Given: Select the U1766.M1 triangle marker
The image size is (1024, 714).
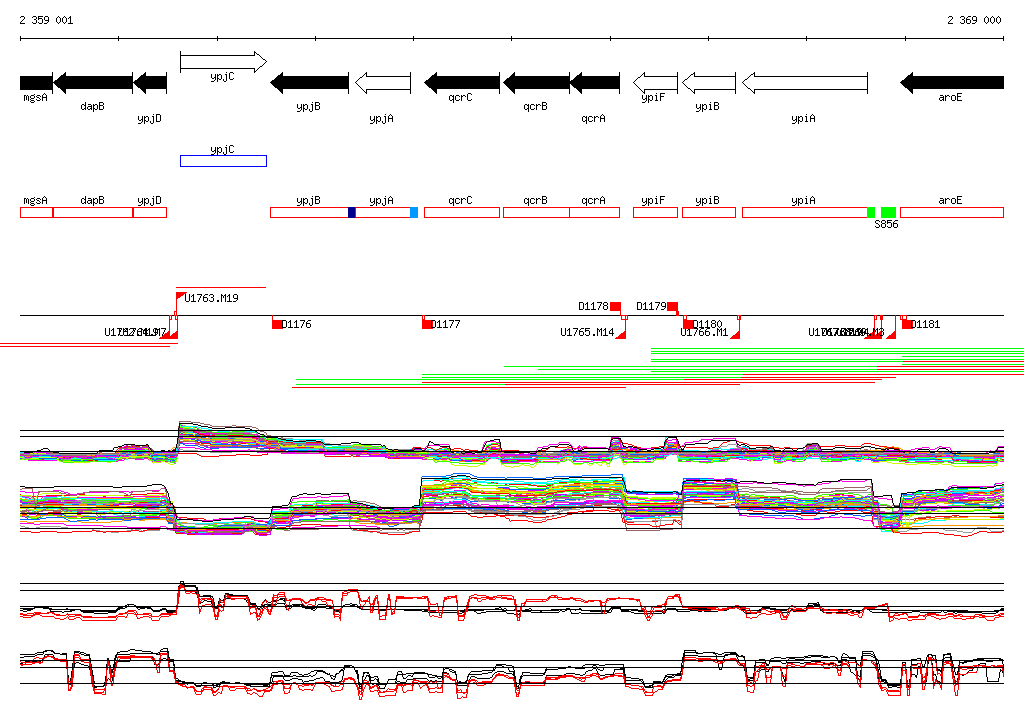Looking at the screenshot, I should coord(735,334).
